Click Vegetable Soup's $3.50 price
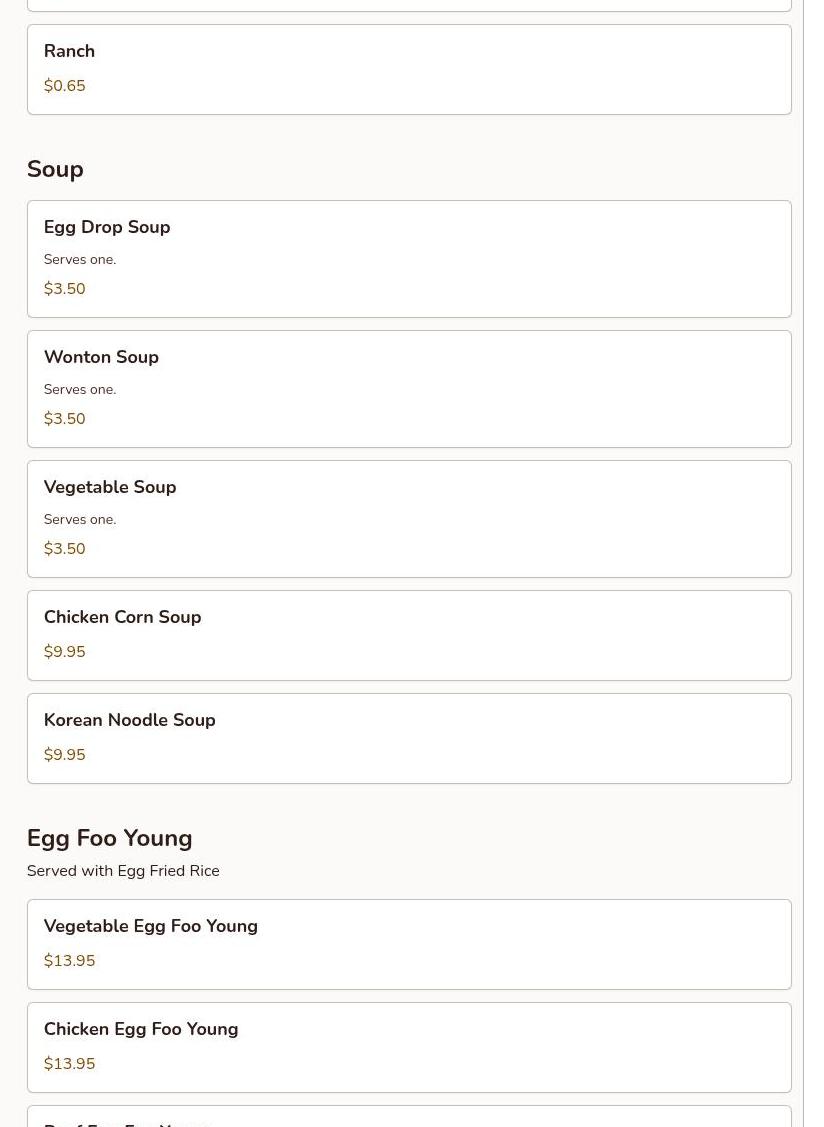The width and height of the screenshot is (824, 1127). pyautogui.click(x=64, y=549)
